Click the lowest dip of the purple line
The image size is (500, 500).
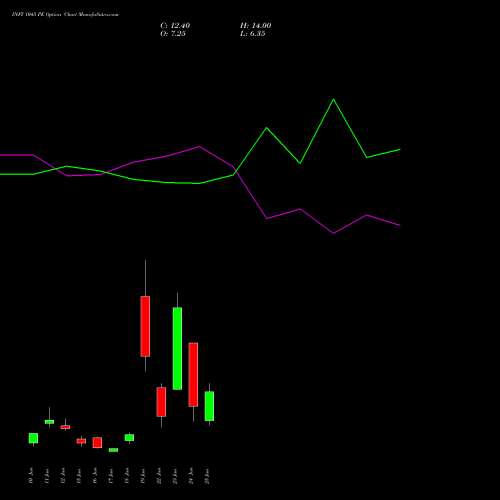pyautogui.click(x=333, y=233)
